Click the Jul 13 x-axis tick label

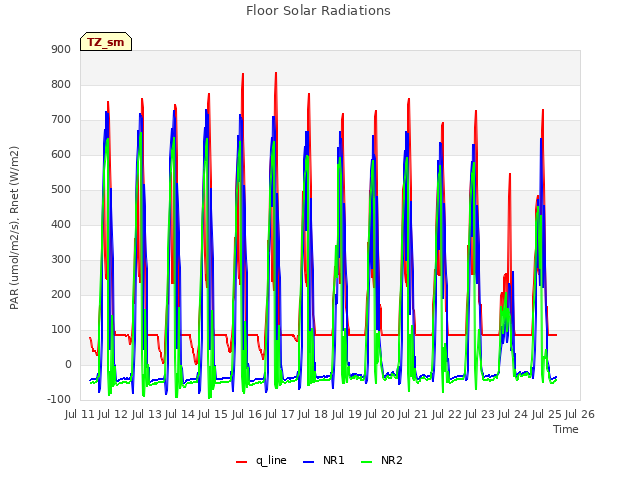147,414
